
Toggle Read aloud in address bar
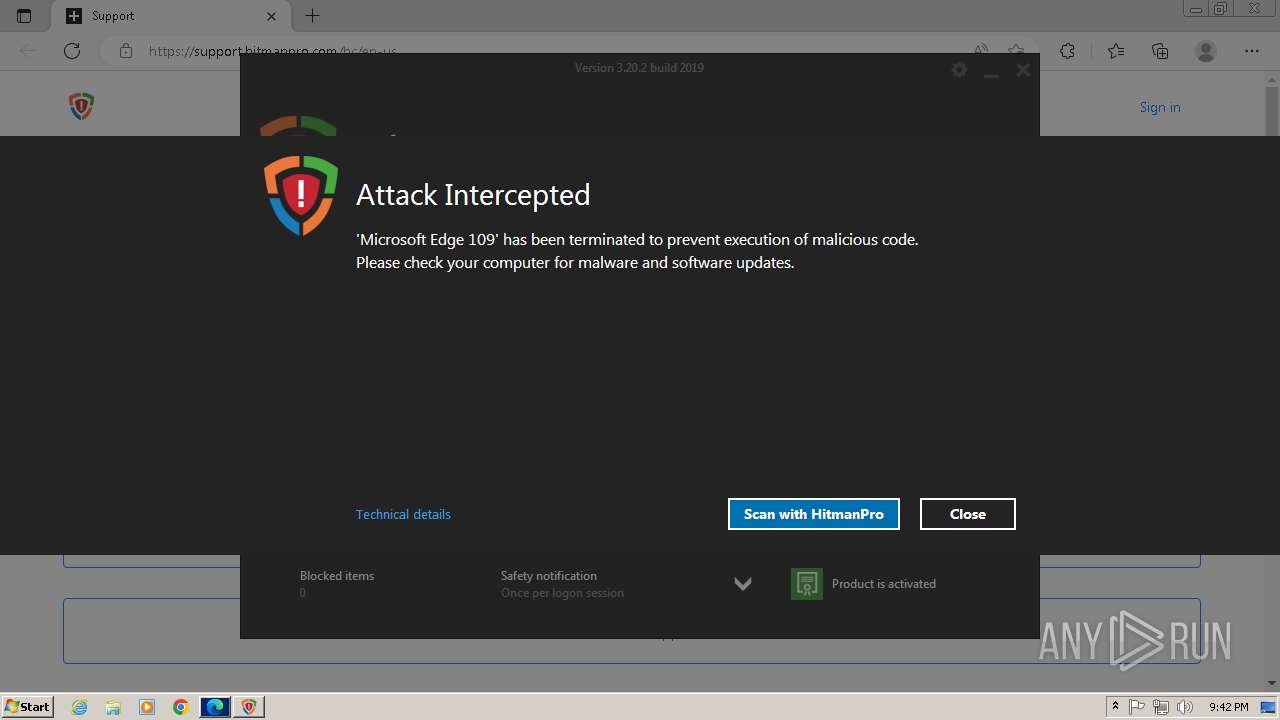[x=981, y=50]
